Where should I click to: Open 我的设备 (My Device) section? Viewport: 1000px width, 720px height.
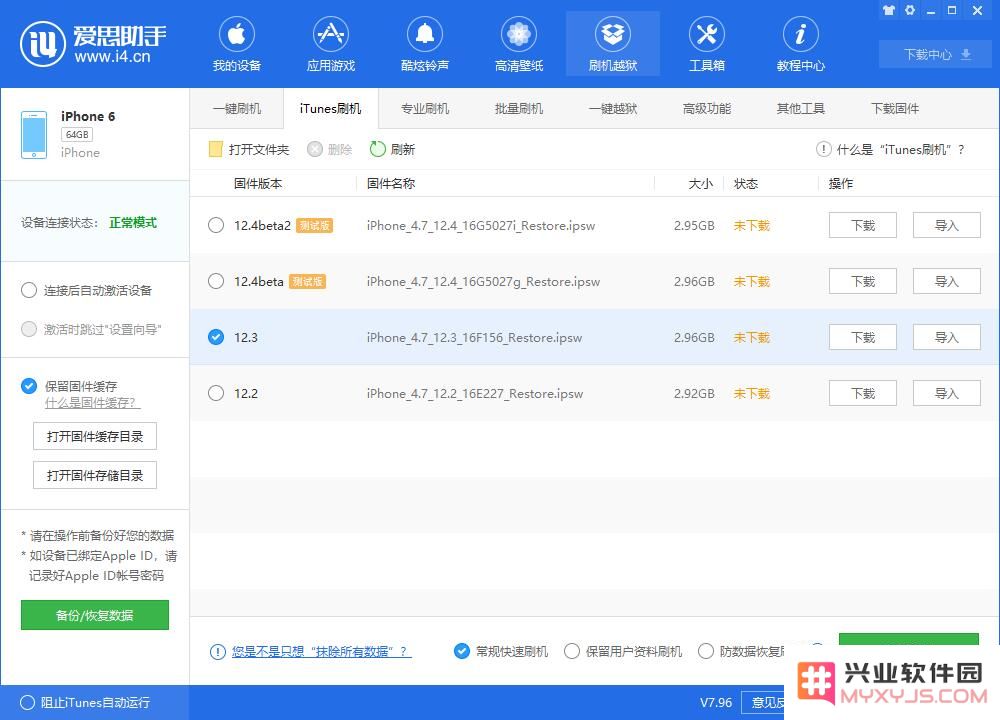coord(237,43)
